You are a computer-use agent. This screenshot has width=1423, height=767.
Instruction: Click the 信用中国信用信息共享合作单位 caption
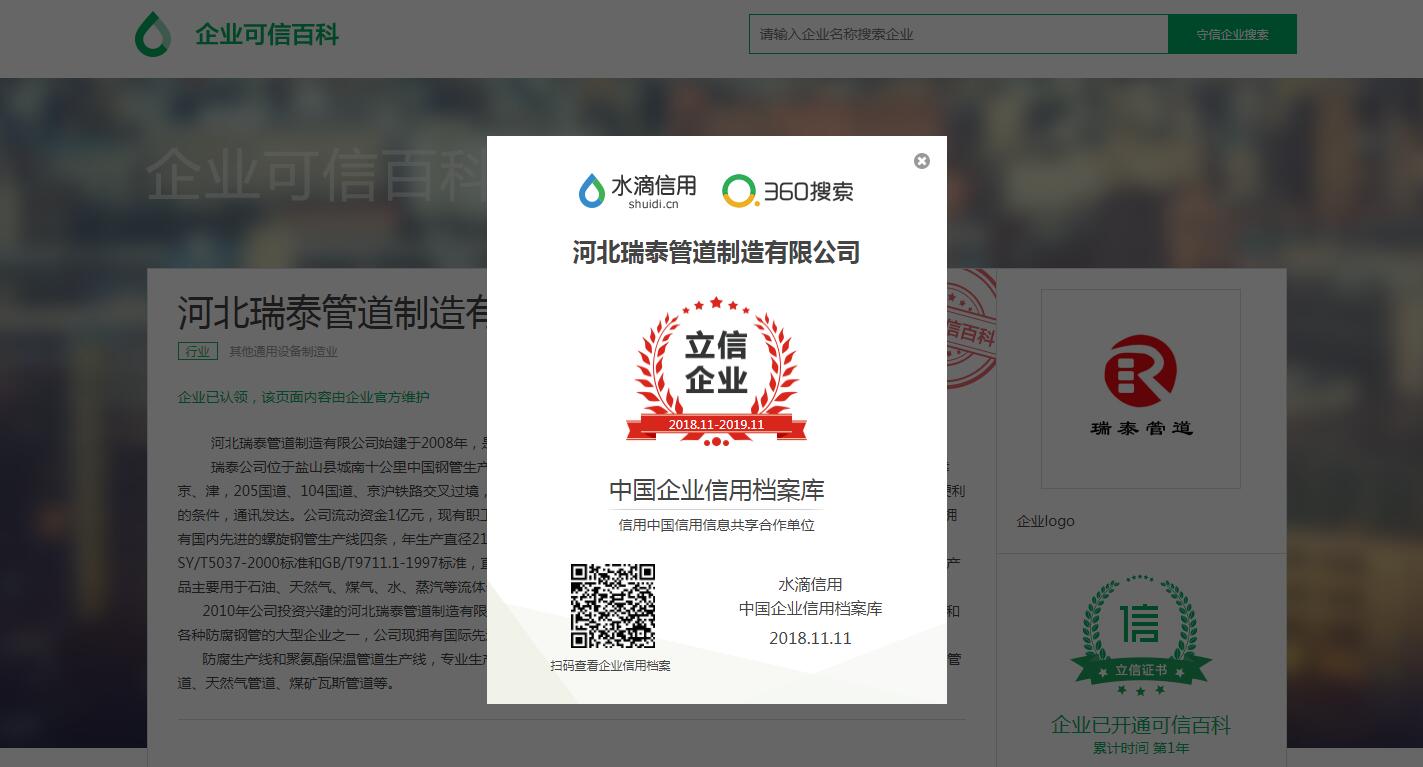717,525
